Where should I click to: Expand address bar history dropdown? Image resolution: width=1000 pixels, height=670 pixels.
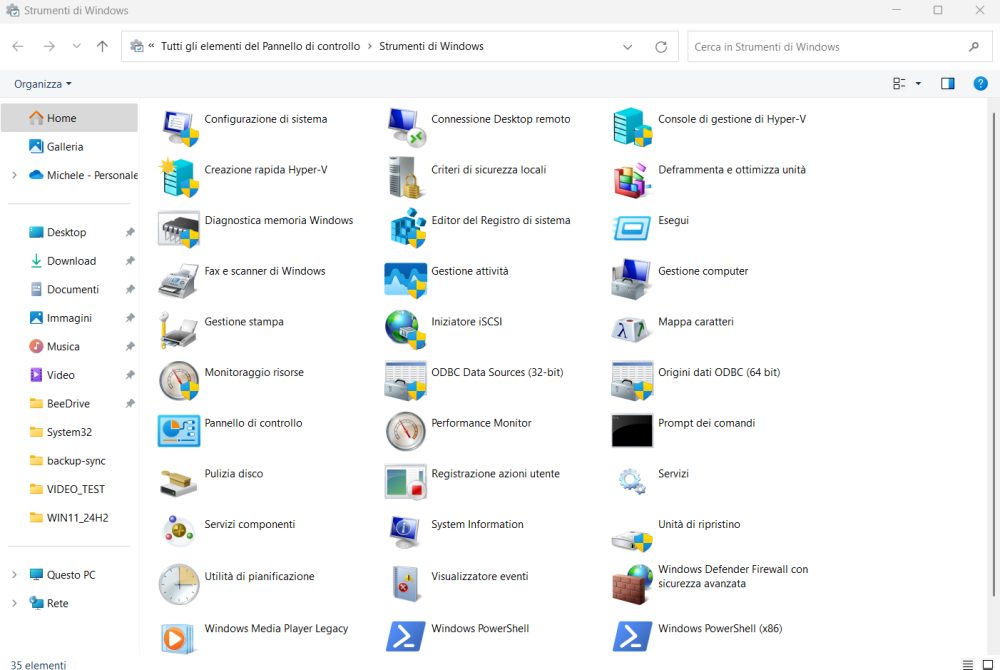click(x=628, y=47)
